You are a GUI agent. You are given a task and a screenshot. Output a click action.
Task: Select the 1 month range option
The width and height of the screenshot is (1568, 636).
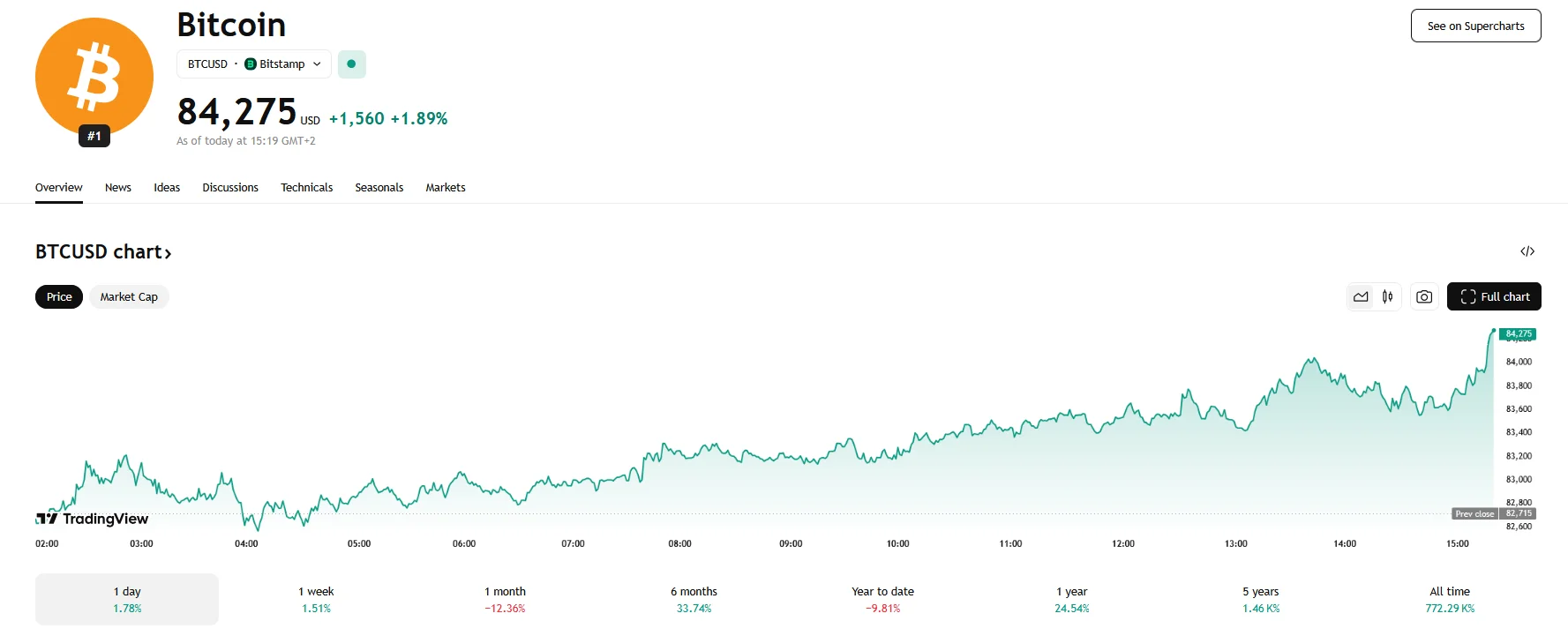[505, 599]
